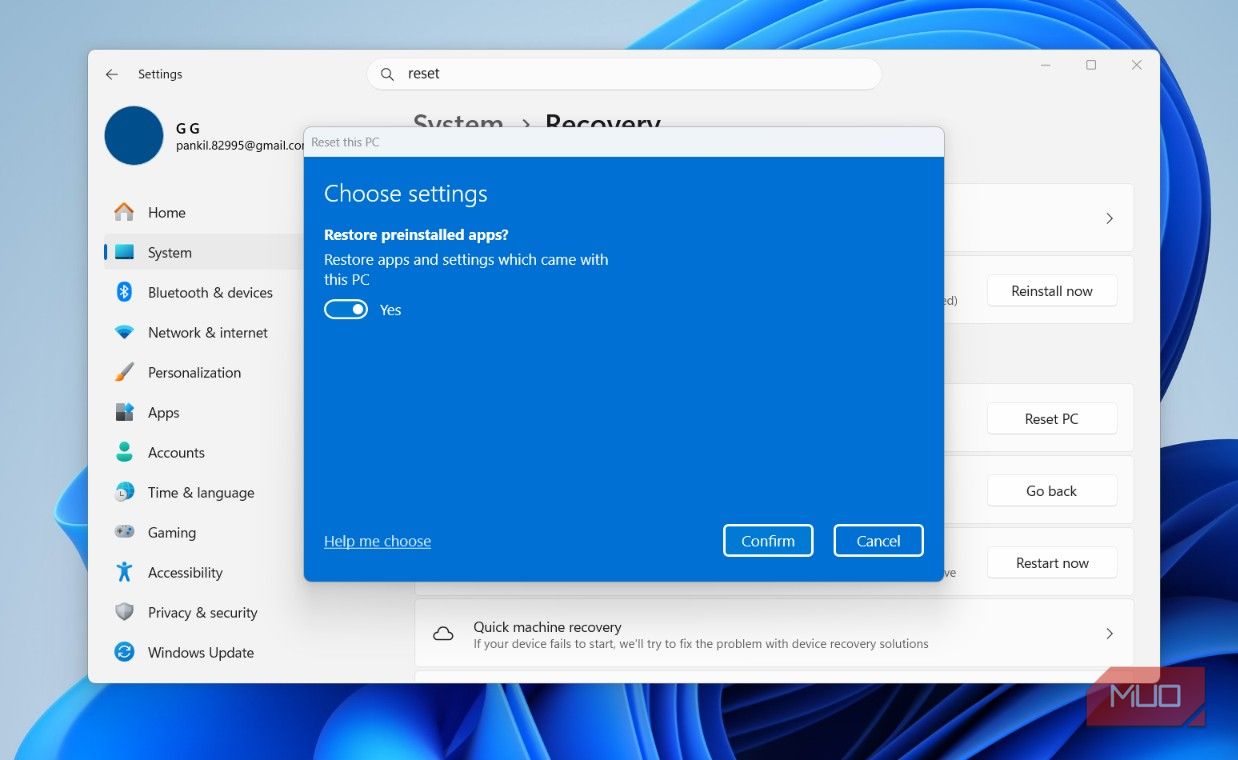Open Personalization paintbrush icon

click(124, 372)
